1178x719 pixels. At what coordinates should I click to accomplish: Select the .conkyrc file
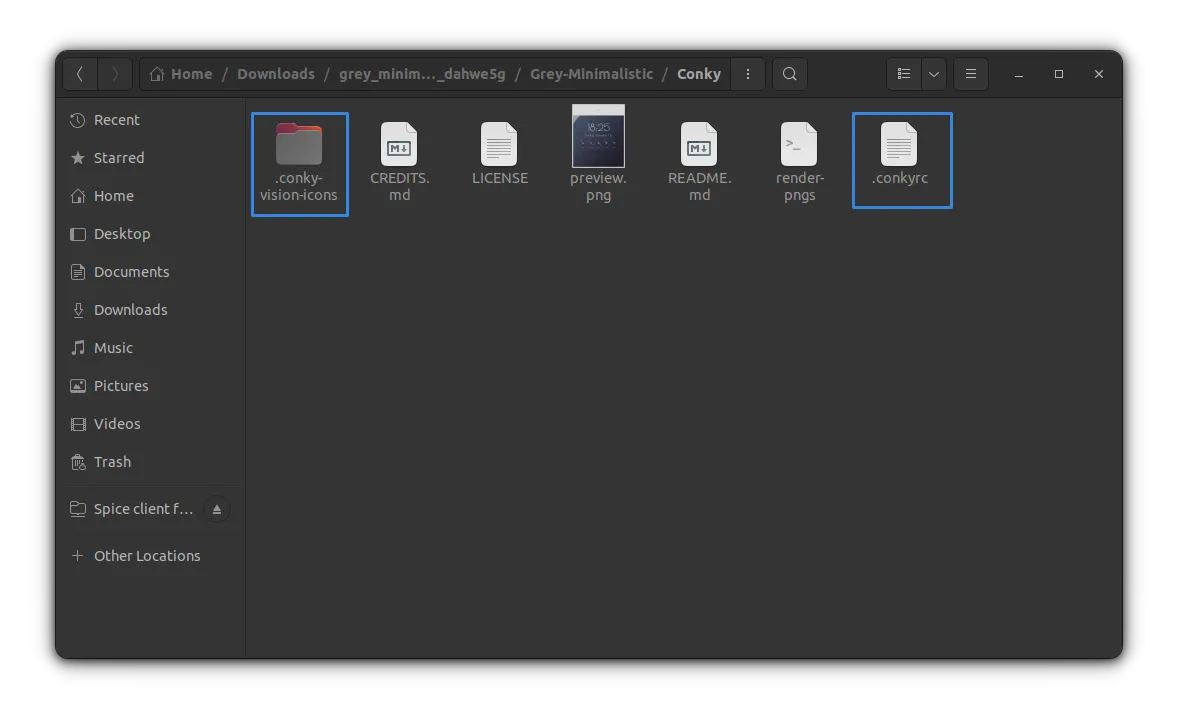901,150
